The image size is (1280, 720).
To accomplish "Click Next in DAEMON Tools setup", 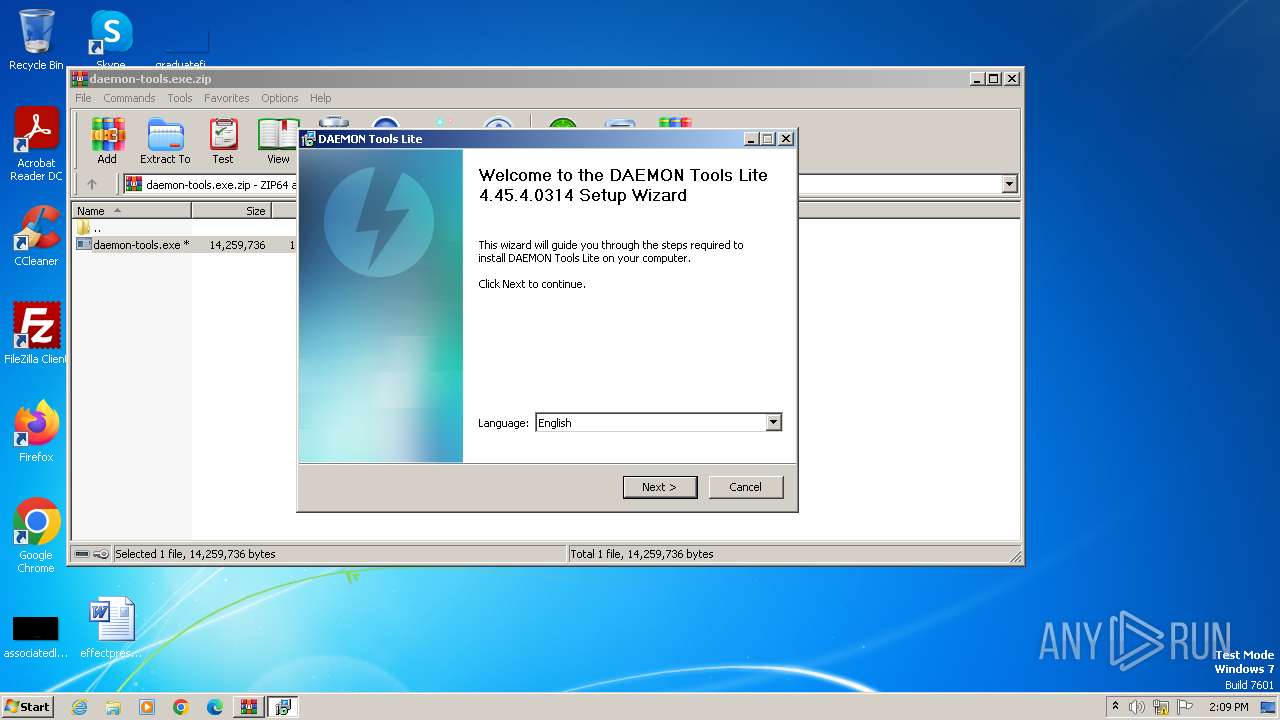I will pos(660,487).
